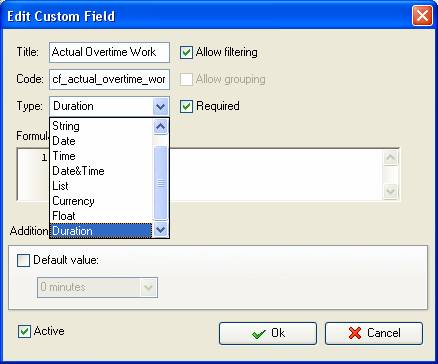Click the type list scroll down arrow
This screenshot has height=364, width=438.
click(x=160, y=230)
